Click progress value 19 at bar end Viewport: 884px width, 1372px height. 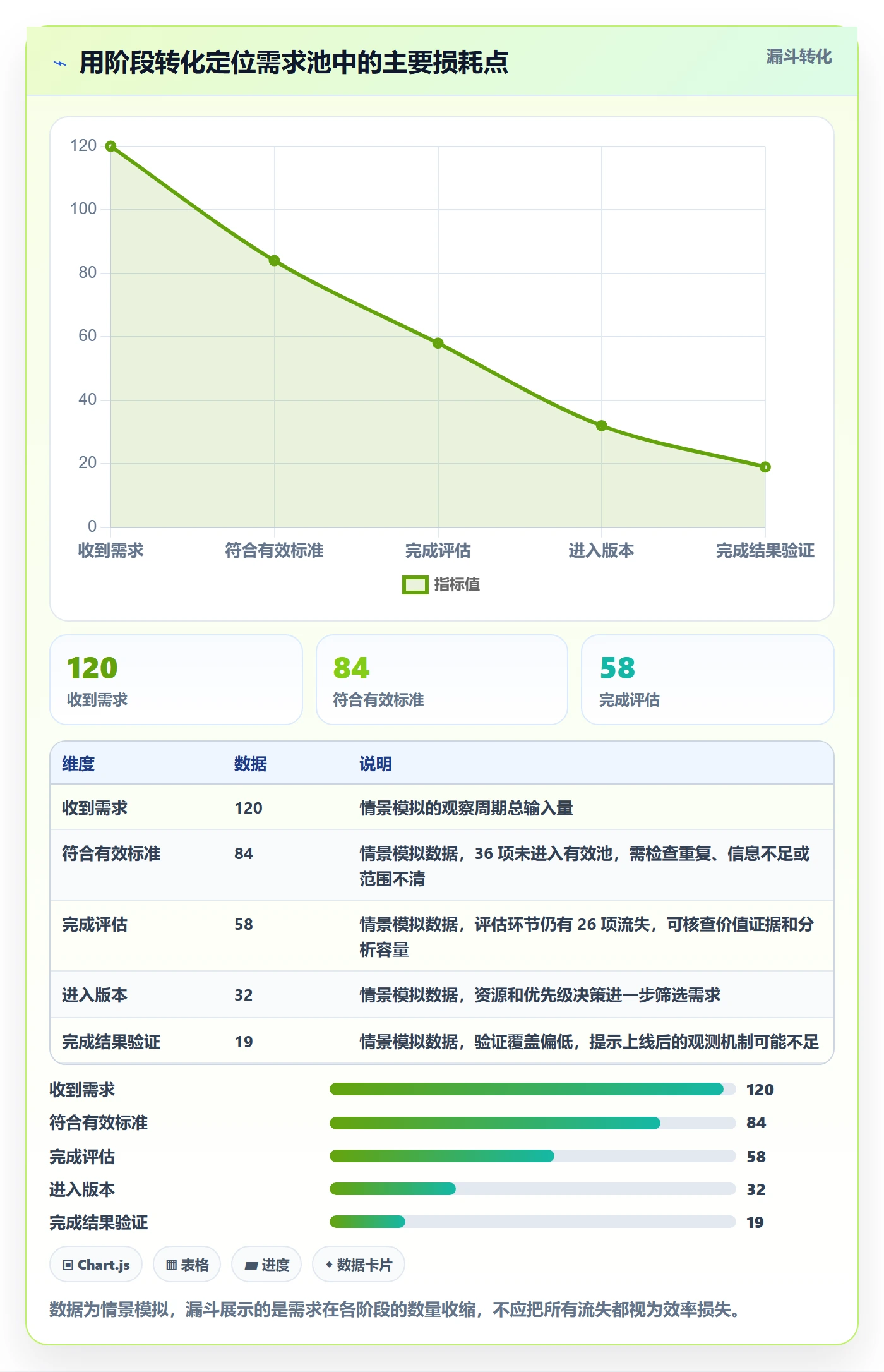tap(755, 1222)
